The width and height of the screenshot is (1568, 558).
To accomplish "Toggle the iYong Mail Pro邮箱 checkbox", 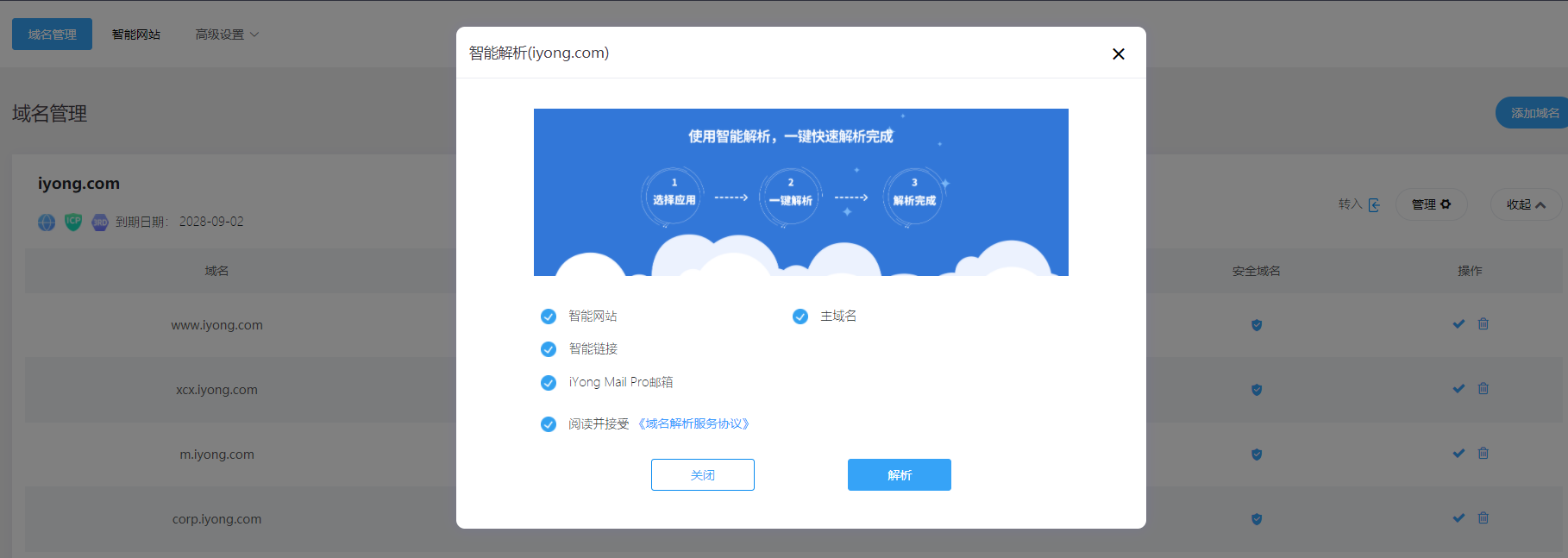I will click(549, 383).
